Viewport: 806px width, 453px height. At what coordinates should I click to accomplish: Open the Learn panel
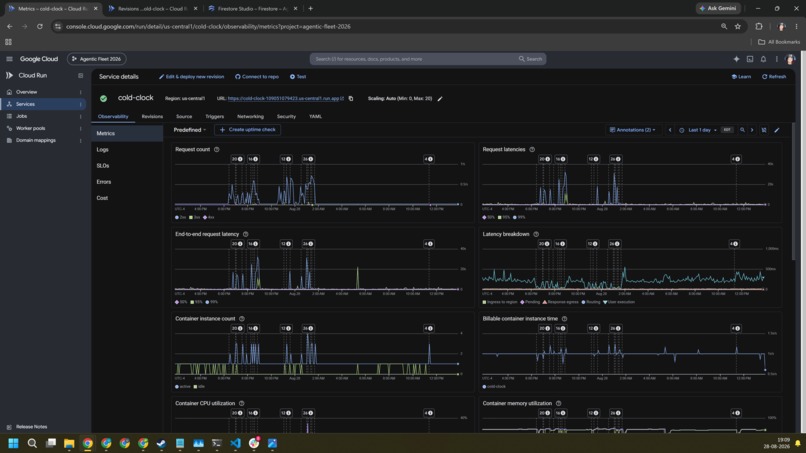coord(741,77)
